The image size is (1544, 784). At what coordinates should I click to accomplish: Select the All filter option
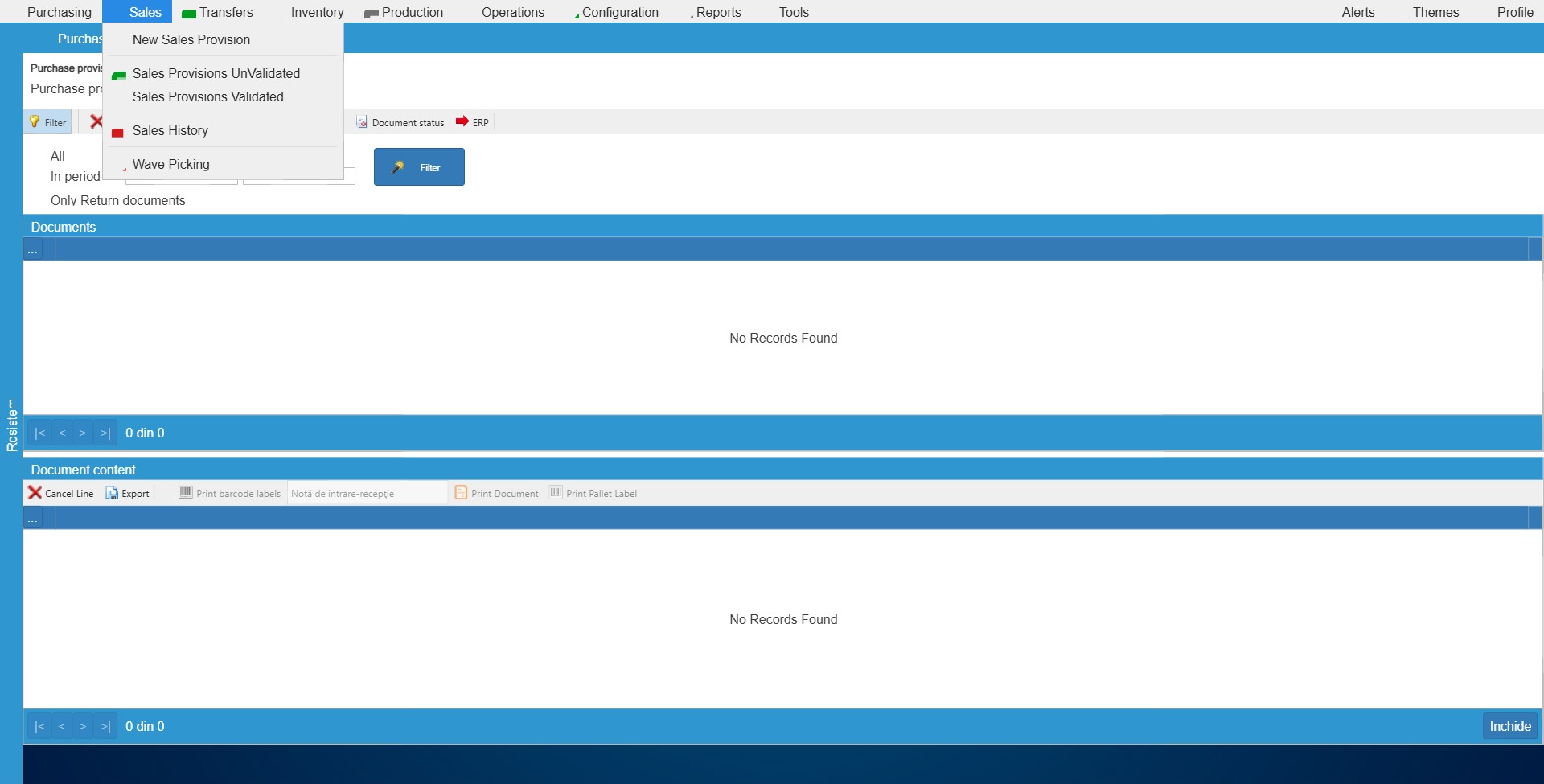57,156
